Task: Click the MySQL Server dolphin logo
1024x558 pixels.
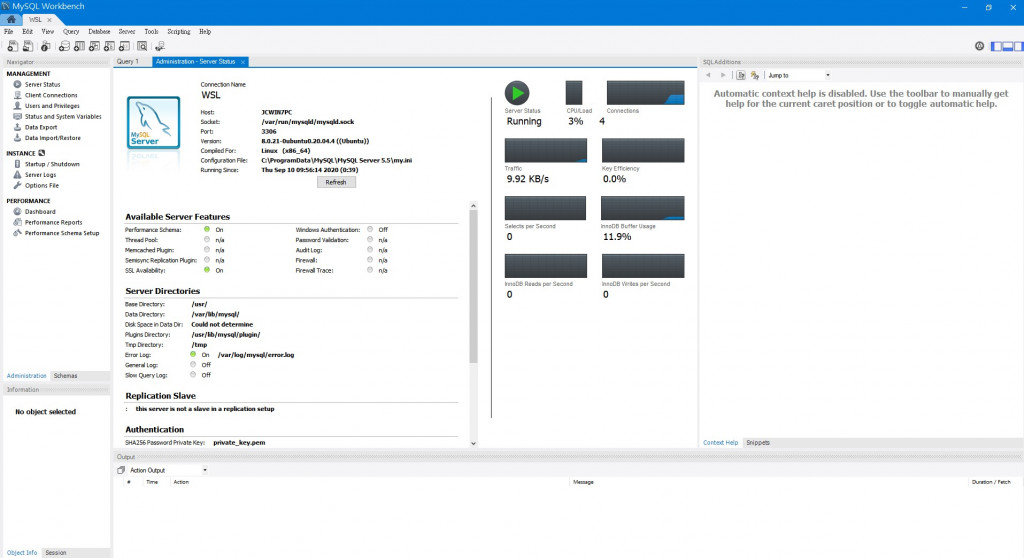Action: (153, 123)
